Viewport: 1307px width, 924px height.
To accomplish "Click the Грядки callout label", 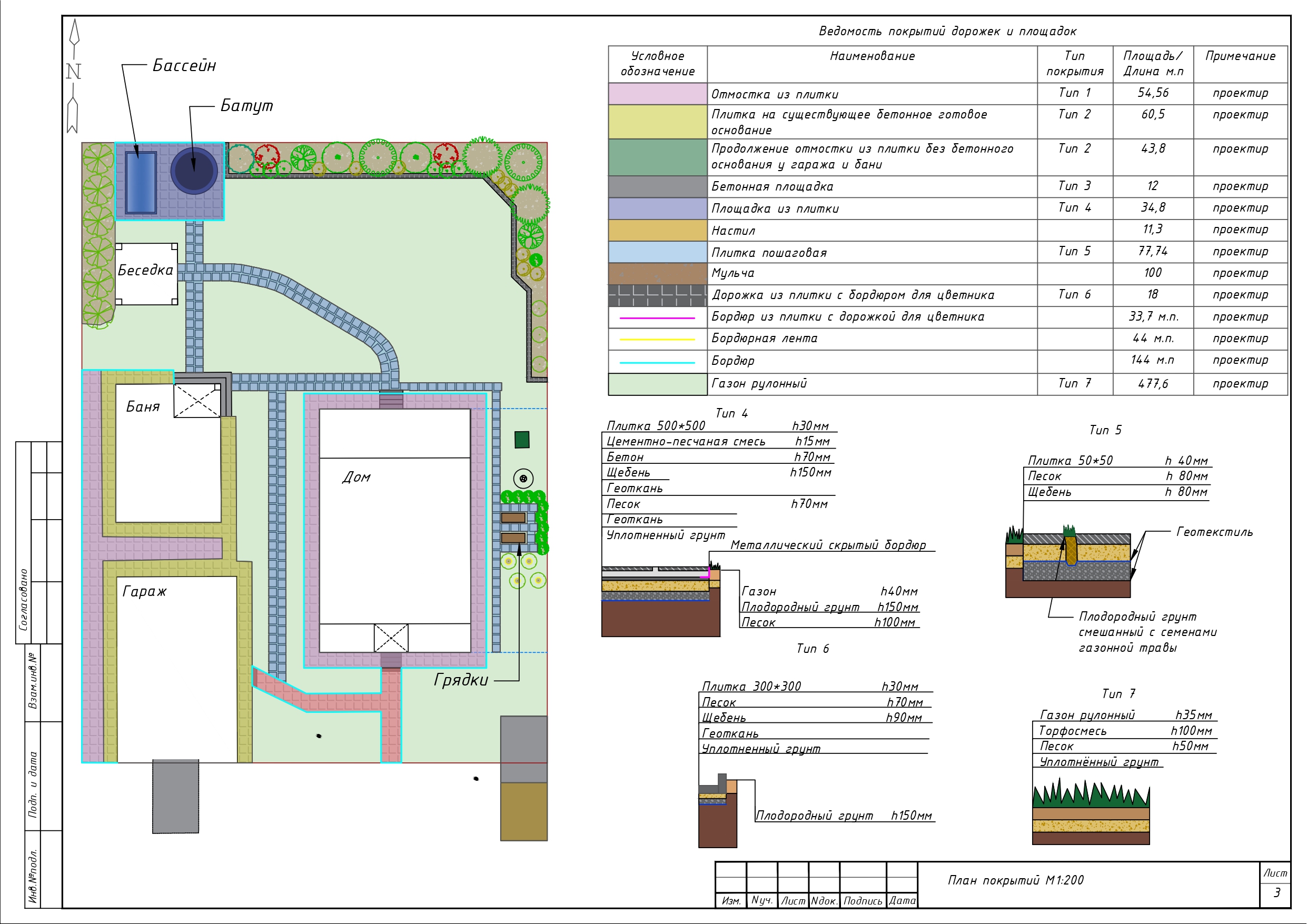I will tap(461, 680).
